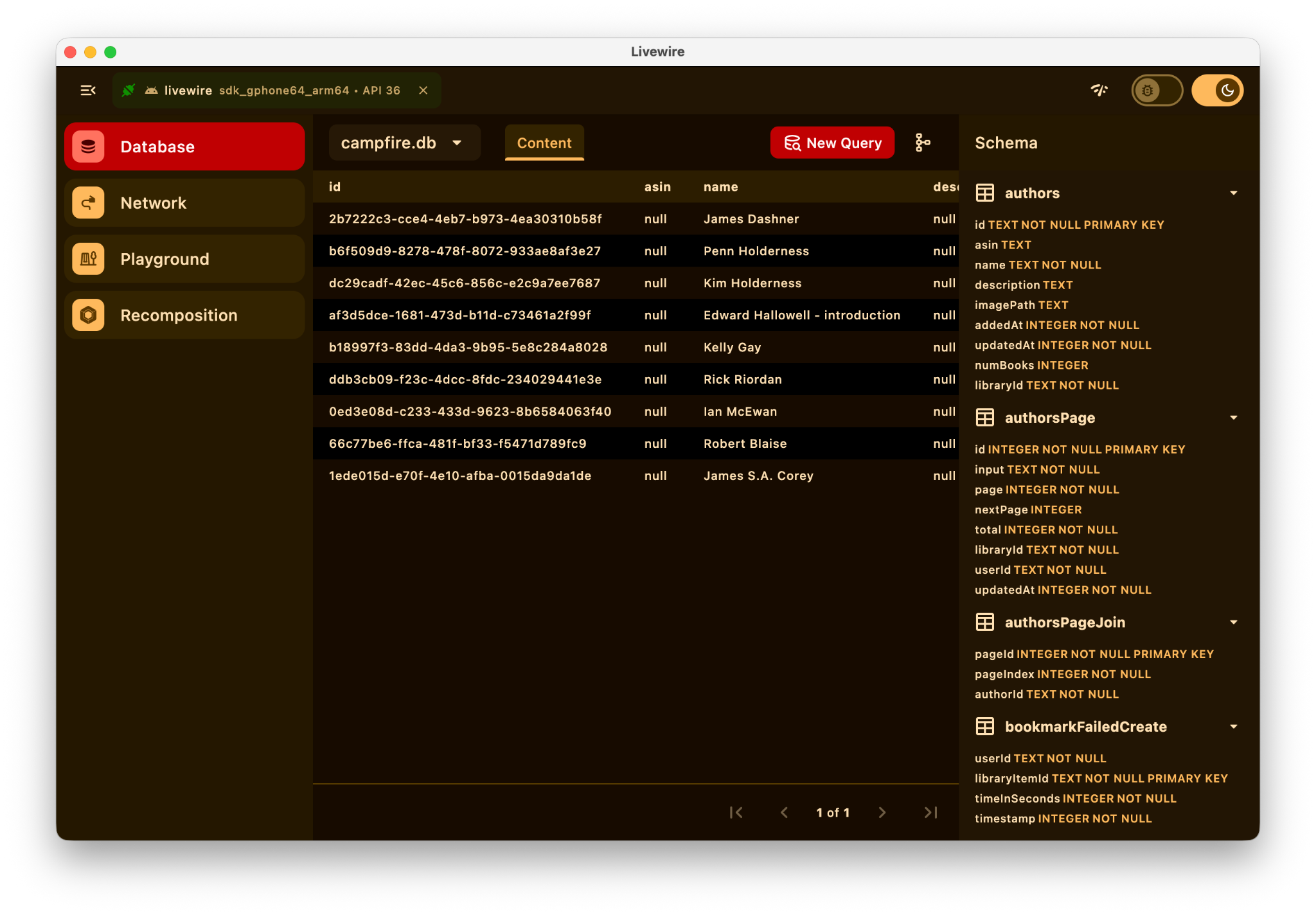Screen dimensions: 1316x915
Task: Open the Database section
Action: click(x=184, y=147)
